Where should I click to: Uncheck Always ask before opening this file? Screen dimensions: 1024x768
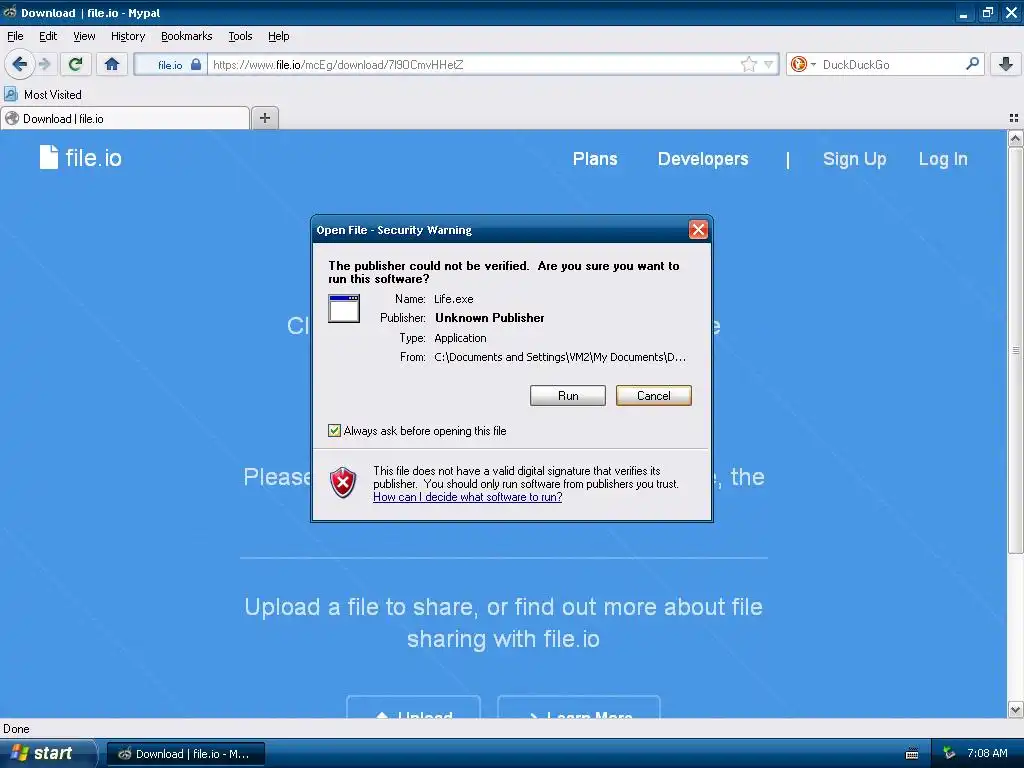click(x=334, y=430)
